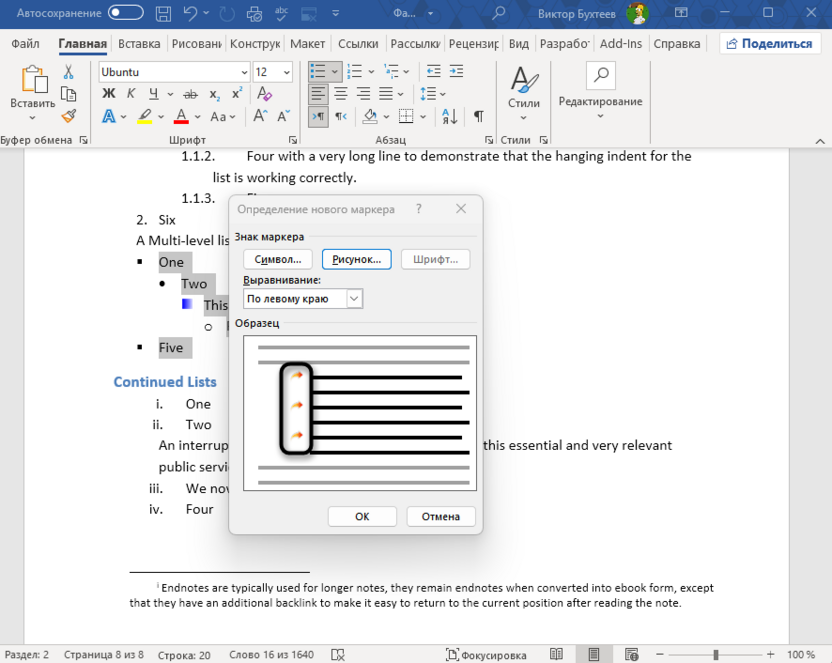The height and width of the screenshot is (663, 832).
Task: Click Decrease font size icon
Action: tap(283, 116)
